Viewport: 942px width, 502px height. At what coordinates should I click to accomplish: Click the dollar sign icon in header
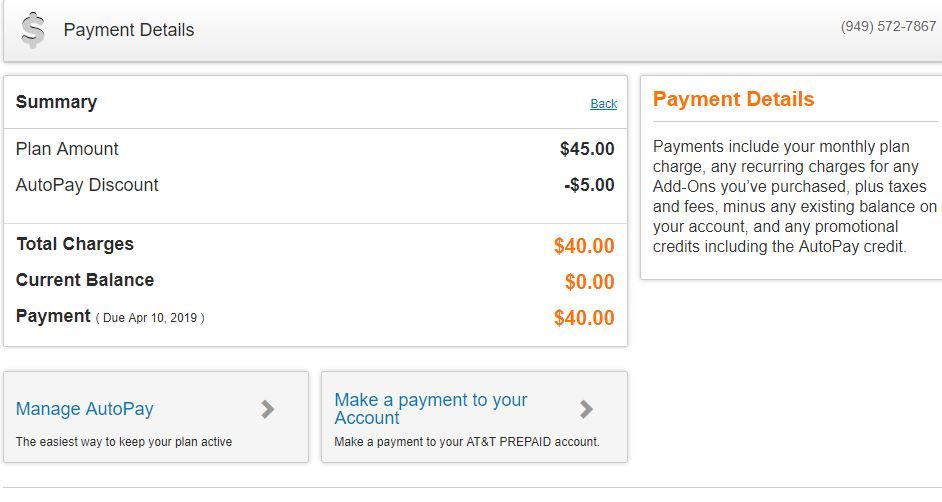coord(33,30)
